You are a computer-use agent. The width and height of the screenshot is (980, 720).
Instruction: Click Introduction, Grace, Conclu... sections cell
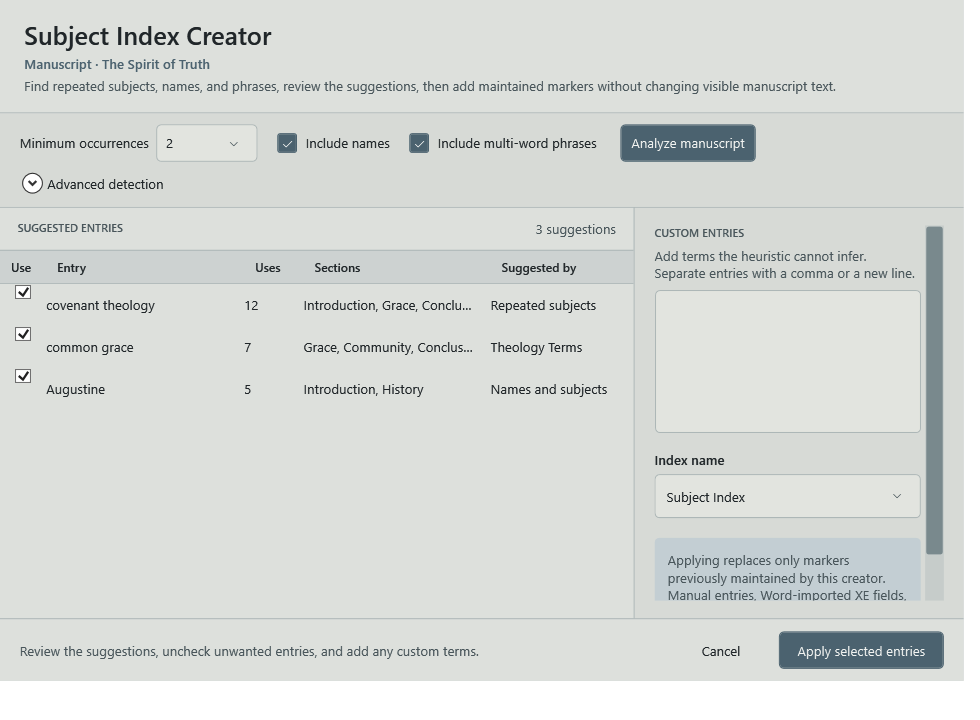coord(388,306)
